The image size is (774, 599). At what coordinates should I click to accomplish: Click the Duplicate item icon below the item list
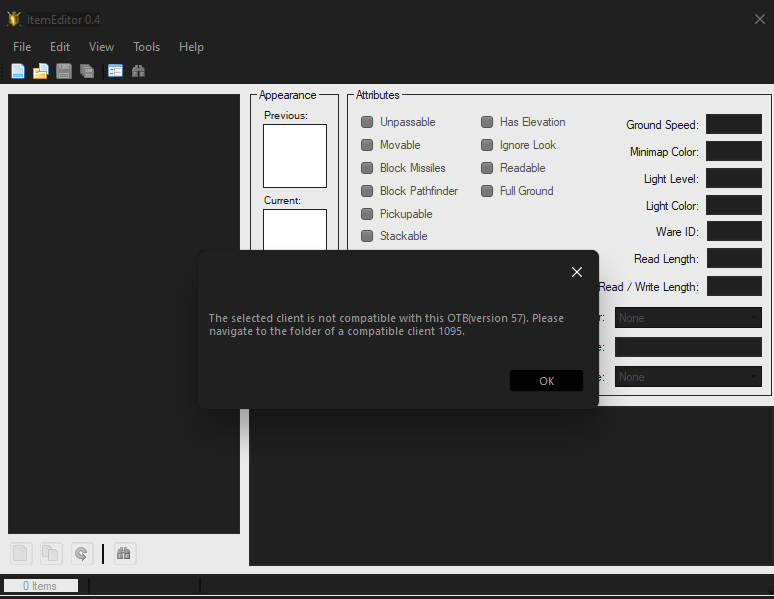point(50,553)
